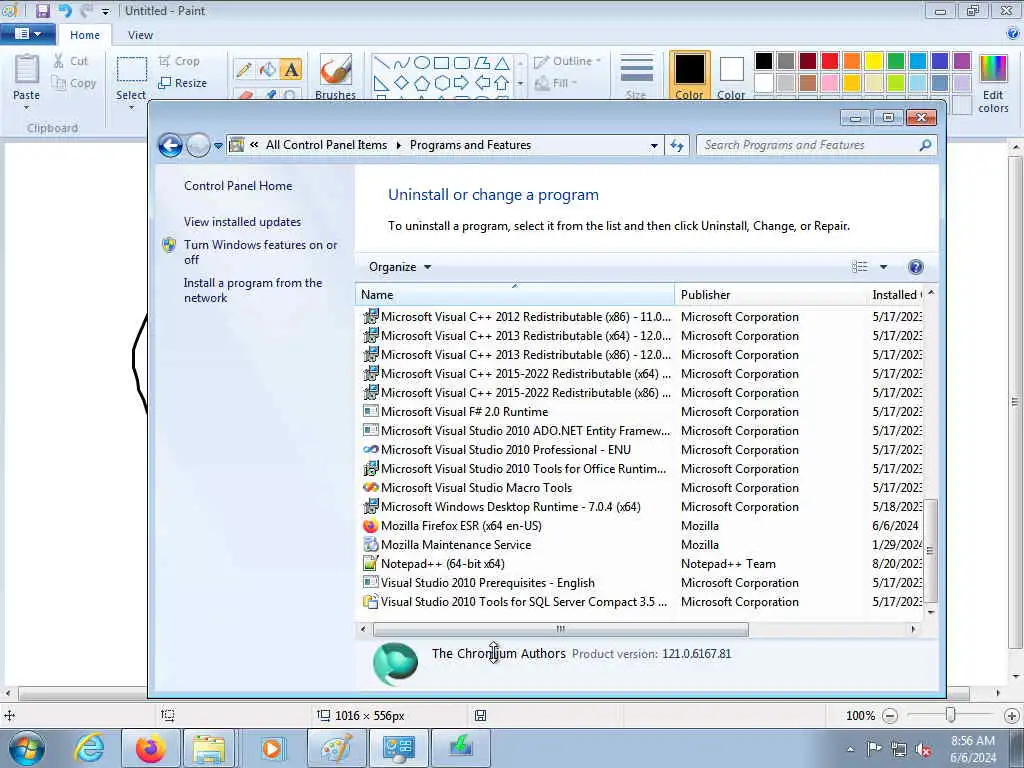Click Control Panel Home link
Screen dimensions: 1024x768
tap(238, 185)
